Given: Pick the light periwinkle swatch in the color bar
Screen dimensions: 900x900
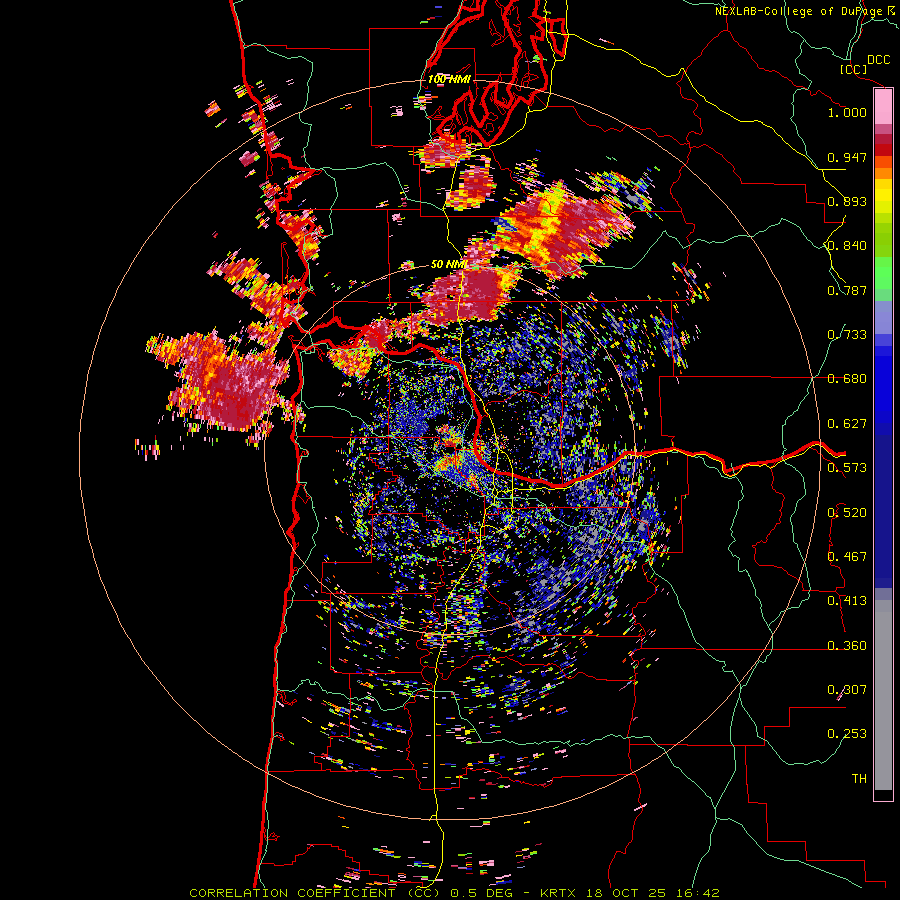Looking at the screenshot, I should pyautogui.click(x=883, y=317).
